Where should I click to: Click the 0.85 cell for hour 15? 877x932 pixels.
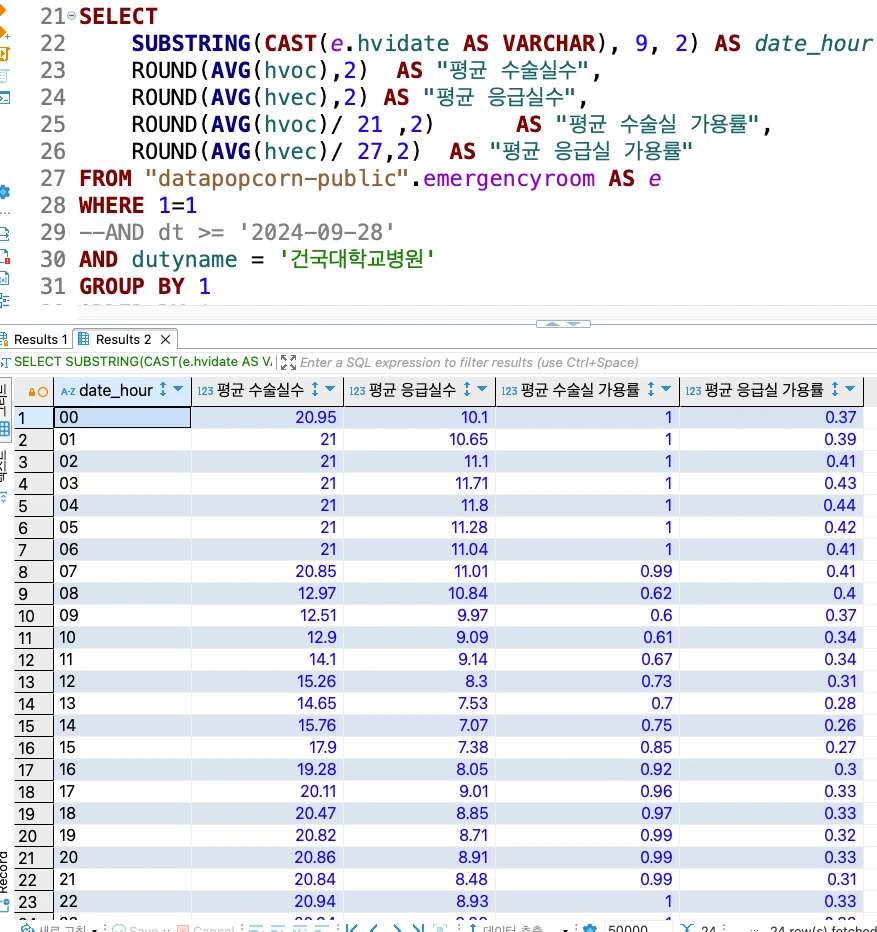tap(587, 747)
